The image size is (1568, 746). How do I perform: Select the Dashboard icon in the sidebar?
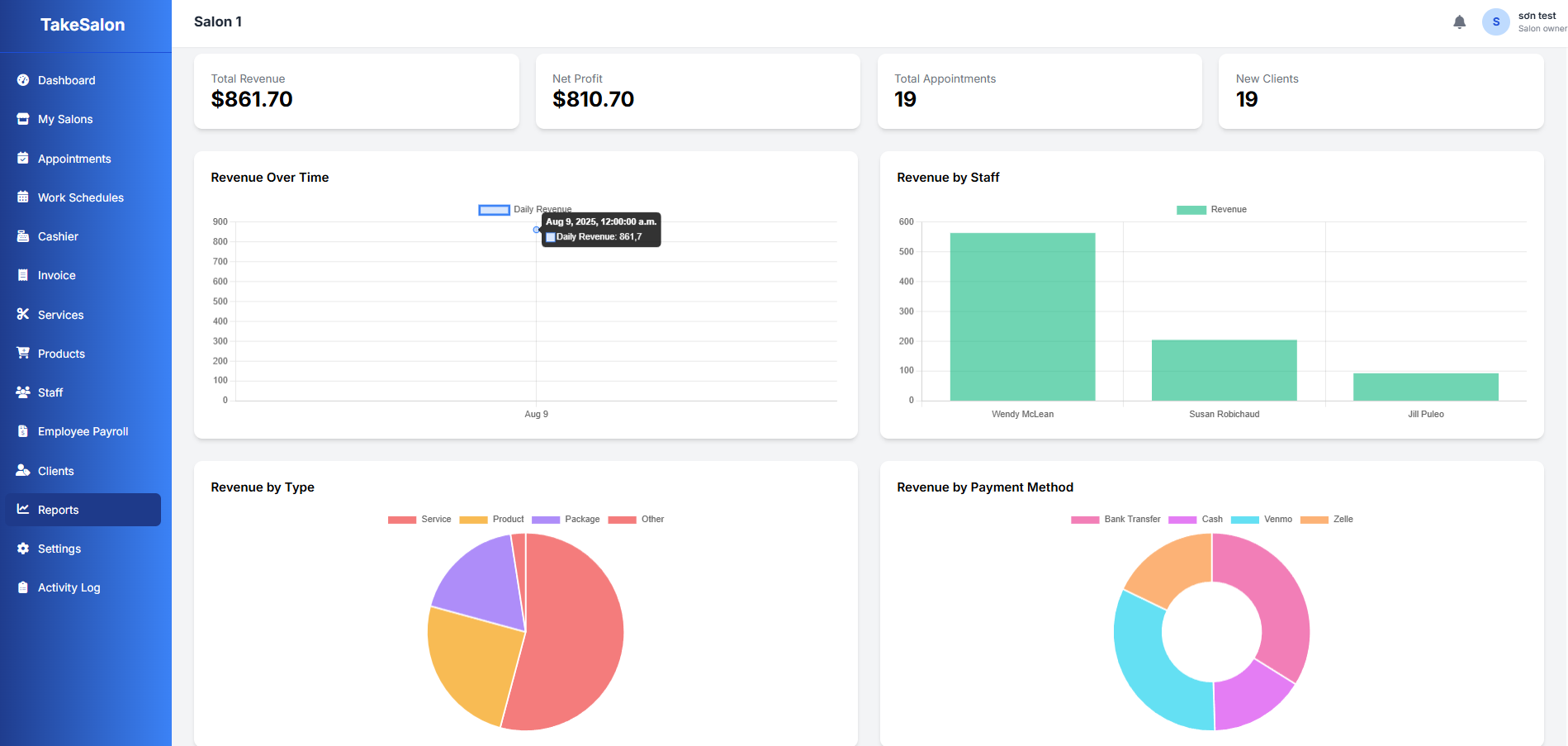[x=22, y=80]
